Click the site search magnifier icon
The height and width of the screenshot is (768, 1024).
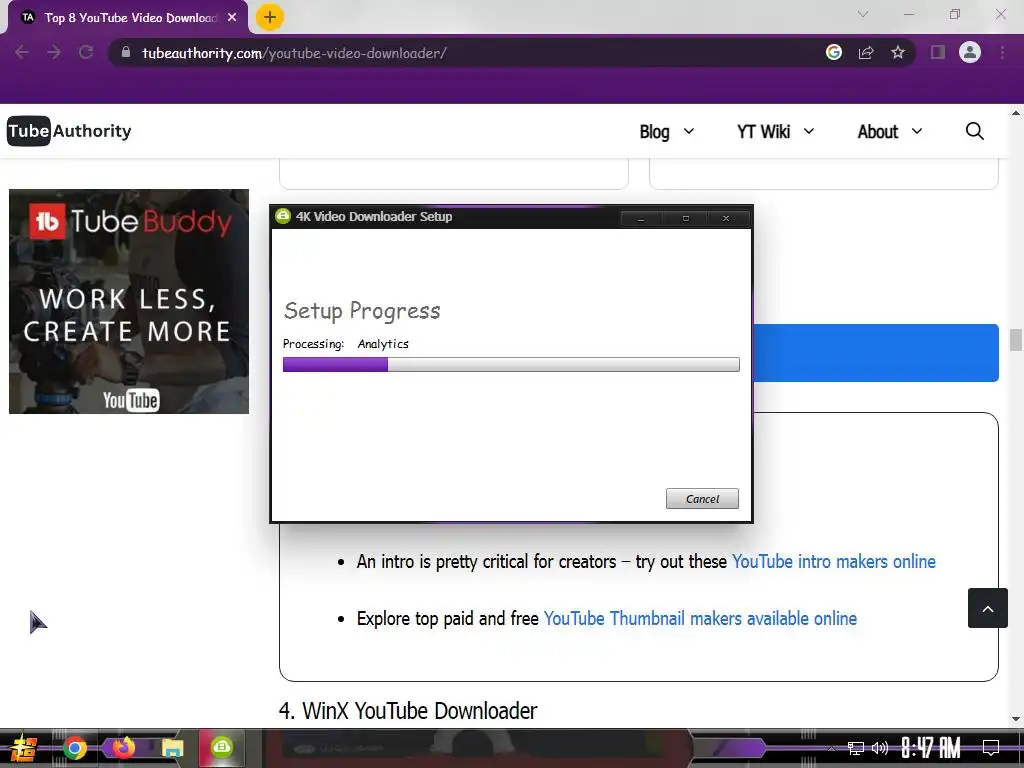(x=974, y=131)
